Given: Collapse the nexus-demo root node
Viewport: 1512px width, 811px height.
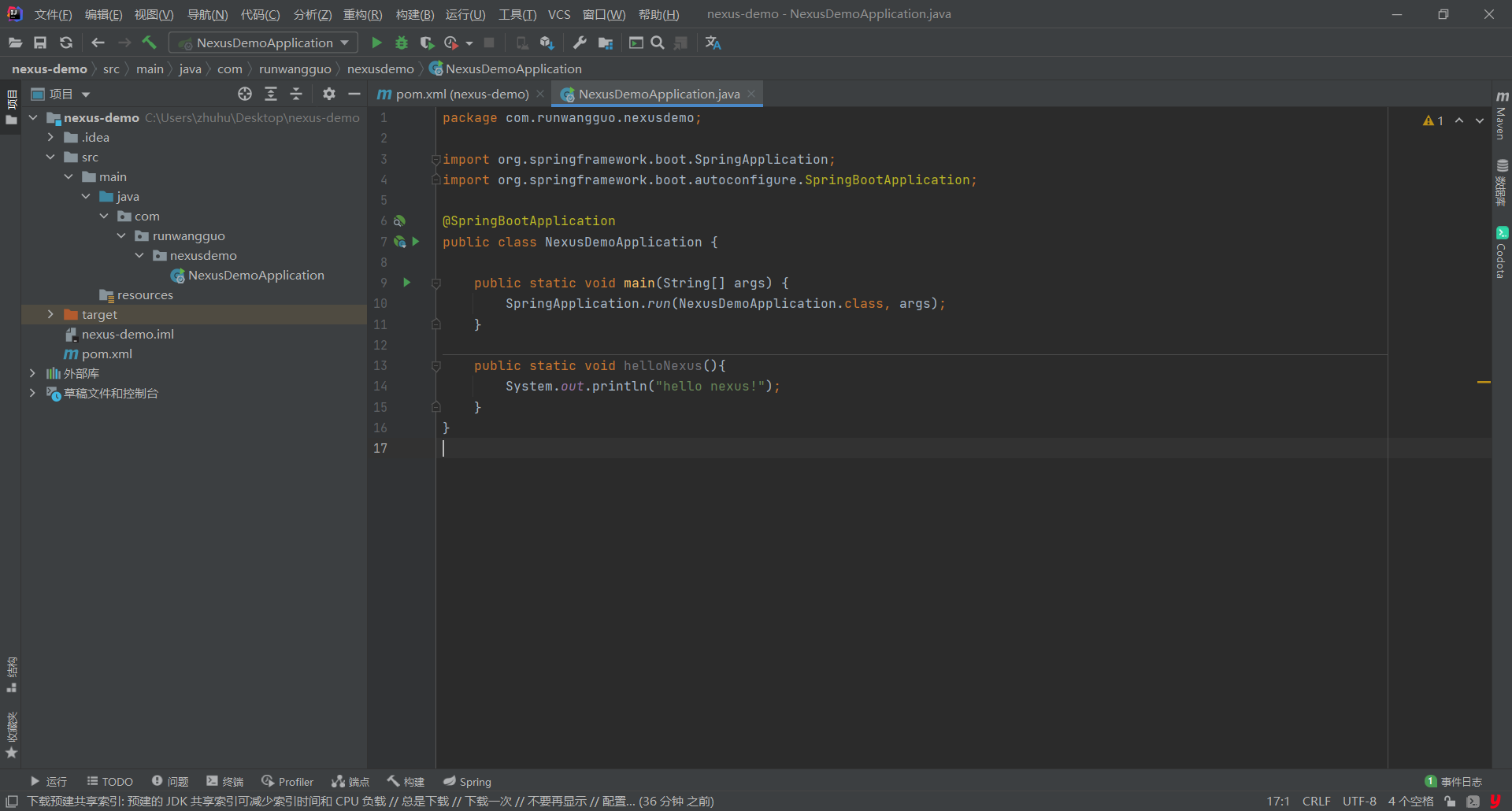Looking at the screenshot, I should [x=33, y=117].
